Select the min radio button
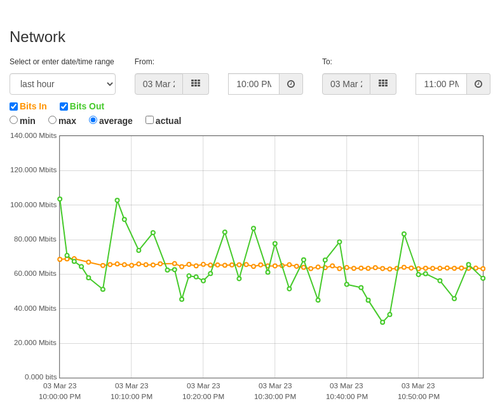This screenshot has width=500, height=403. [x=13, y=120]
